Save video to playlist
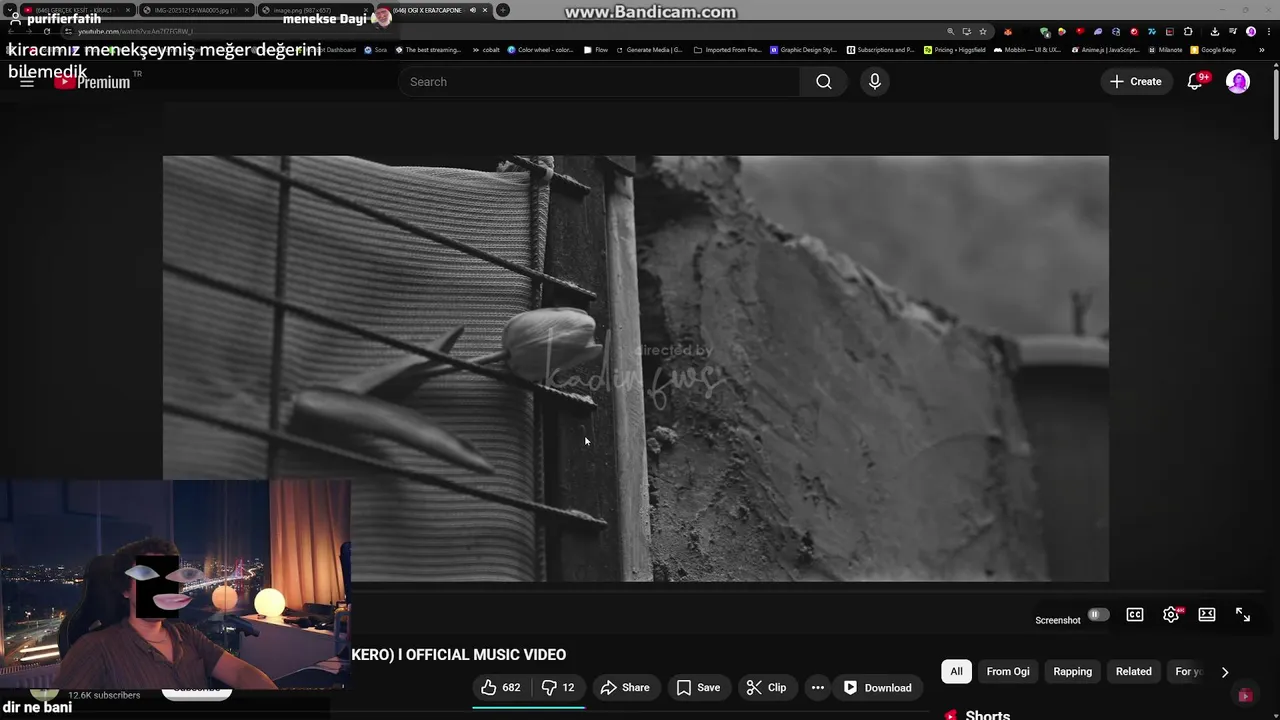 point(698,688)
